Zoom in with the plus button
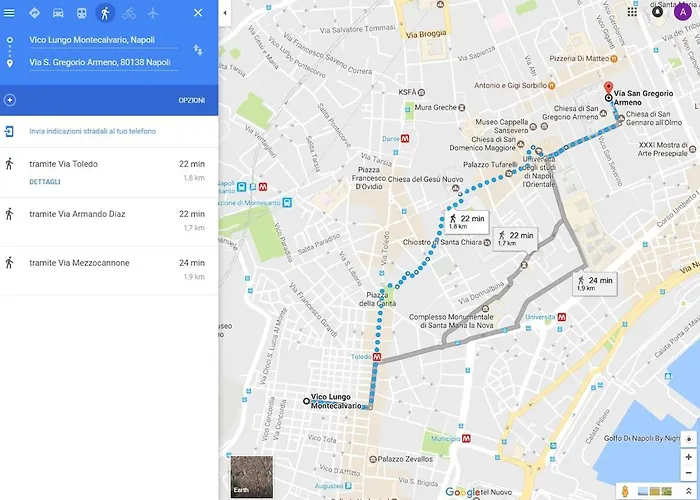The height and width of the screenshot is (500, 700). [x=688, y=457]
